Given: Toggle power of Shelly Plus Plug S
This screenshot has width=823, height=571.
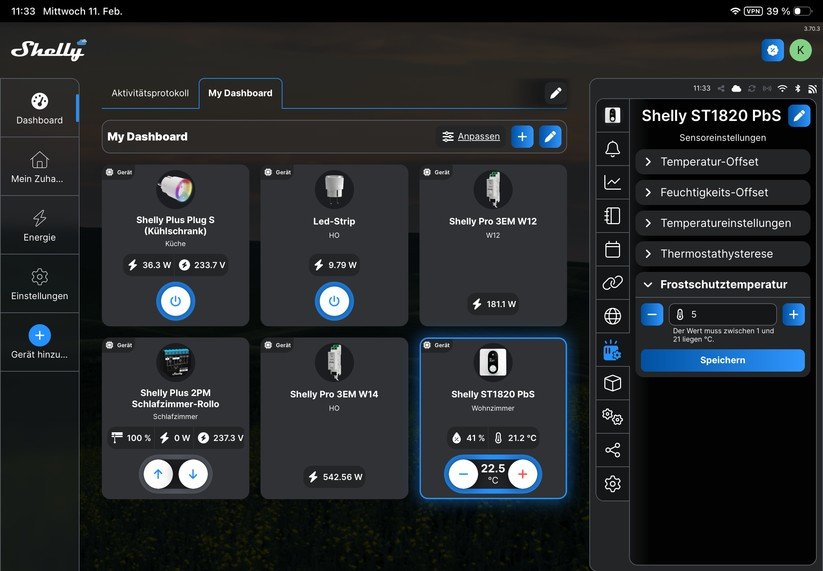Looking at the screenshot, I should point(175,301).
